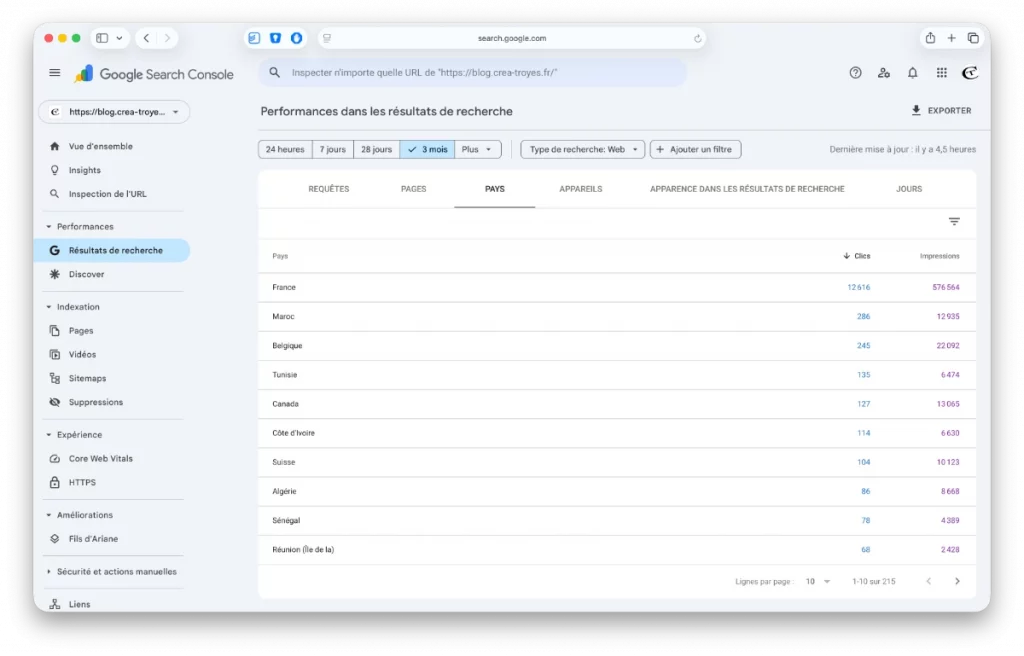Image resolution: width=1024 pixels, height=656 pixels.
Task: Select the 7 jours date range
Action: point(333,149)
